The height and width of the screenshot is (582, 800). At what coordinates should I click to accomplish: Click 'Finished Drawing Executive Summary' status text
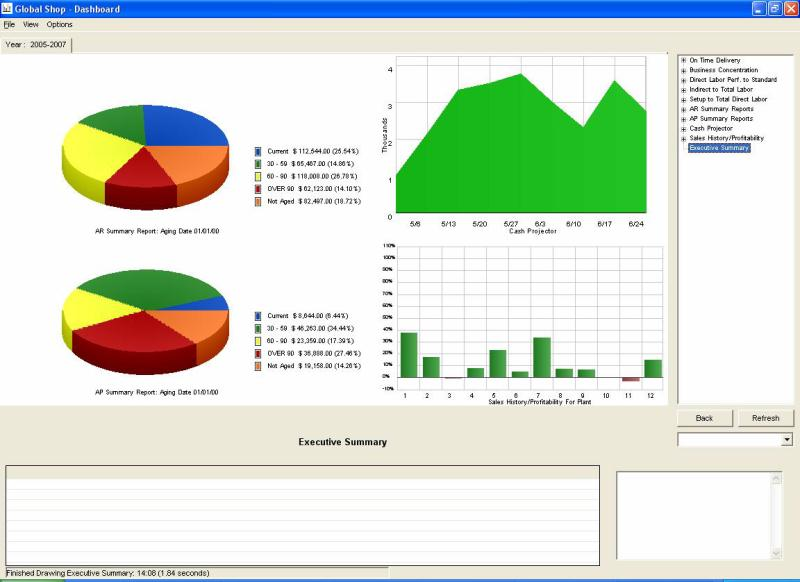tap(108, 573)
